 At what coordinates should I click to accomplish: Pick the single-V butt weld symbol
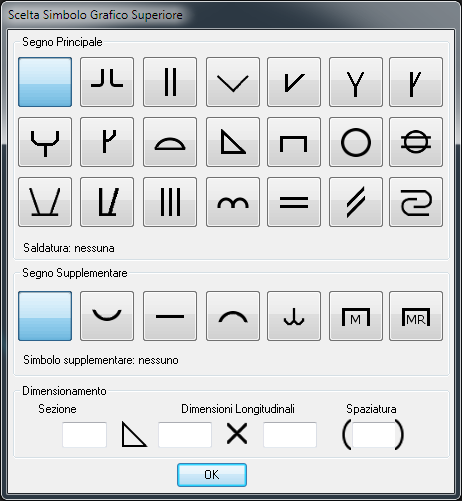[233, 82]
